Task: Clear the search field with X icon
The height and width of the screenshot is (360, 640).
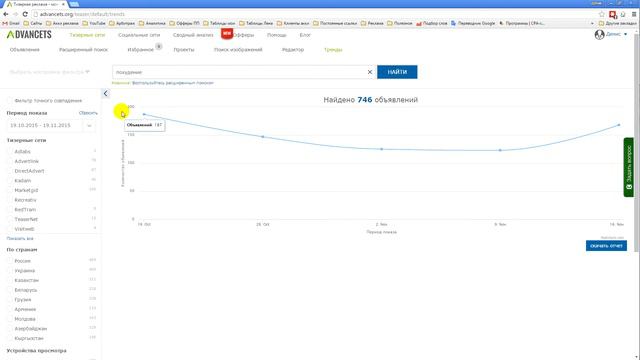Action: pos(370,72)
